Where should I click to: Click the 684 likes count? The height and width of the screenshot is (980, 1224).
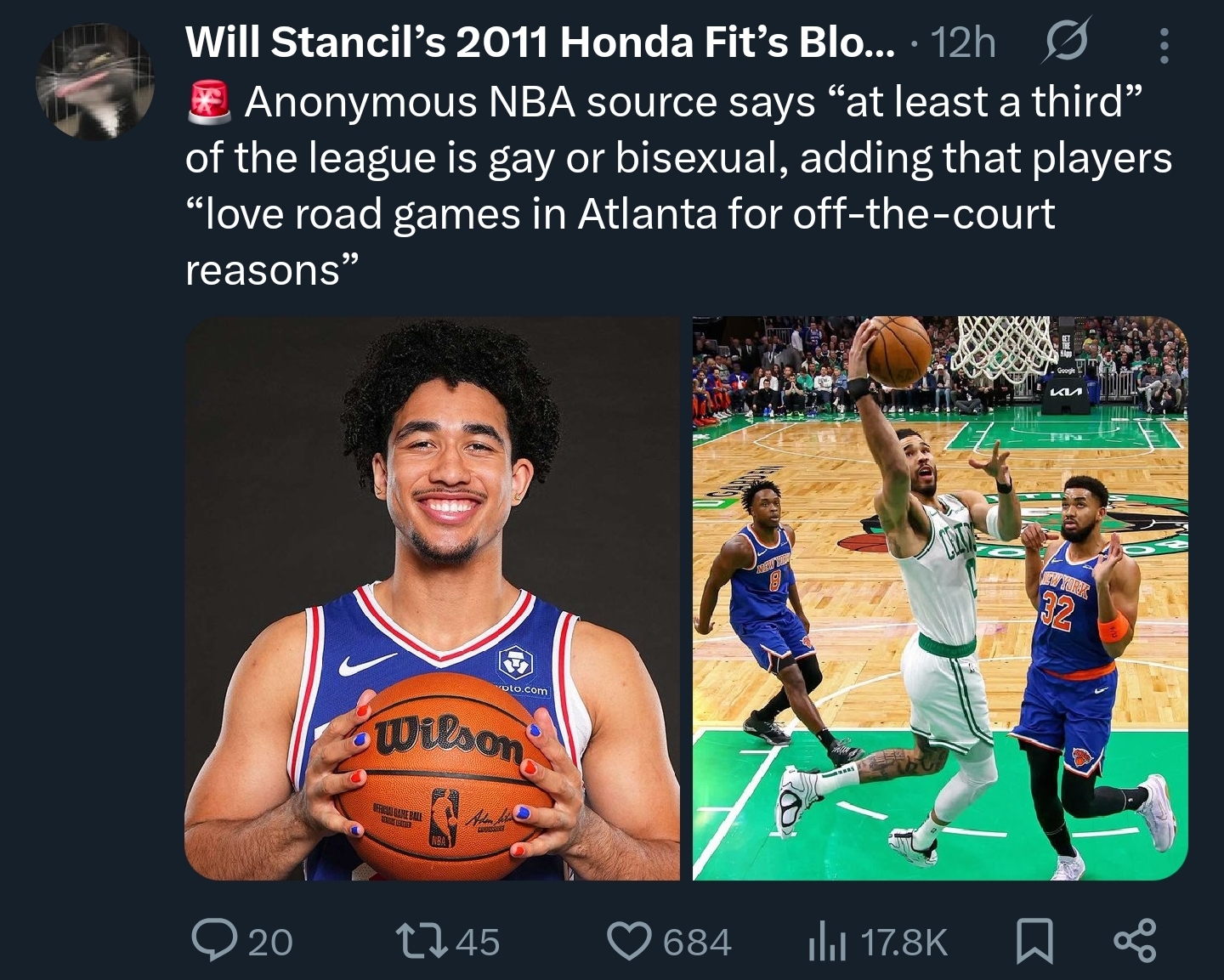click(697, 942)
